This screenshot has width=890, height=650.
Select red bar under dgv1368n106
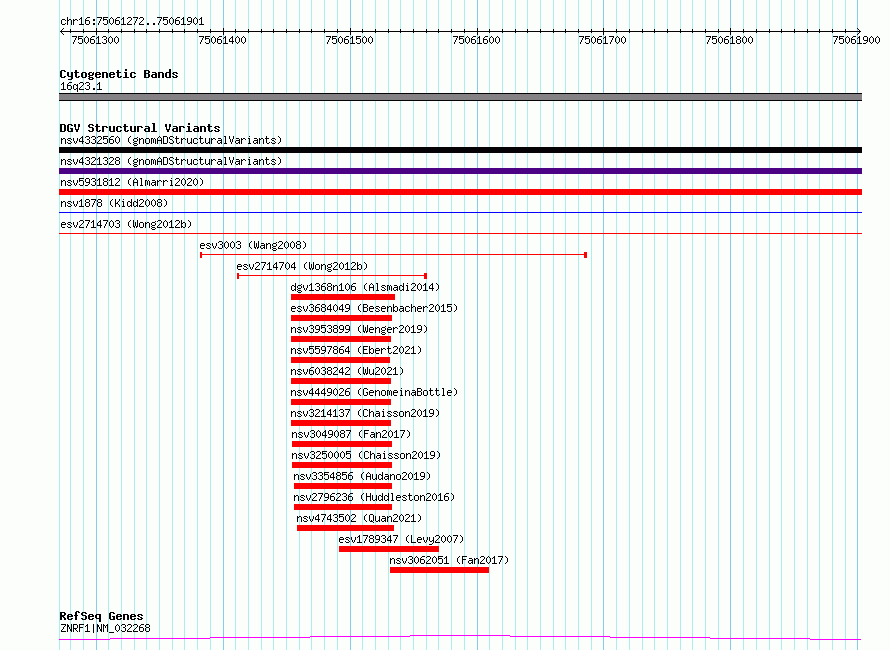[343, 297]
